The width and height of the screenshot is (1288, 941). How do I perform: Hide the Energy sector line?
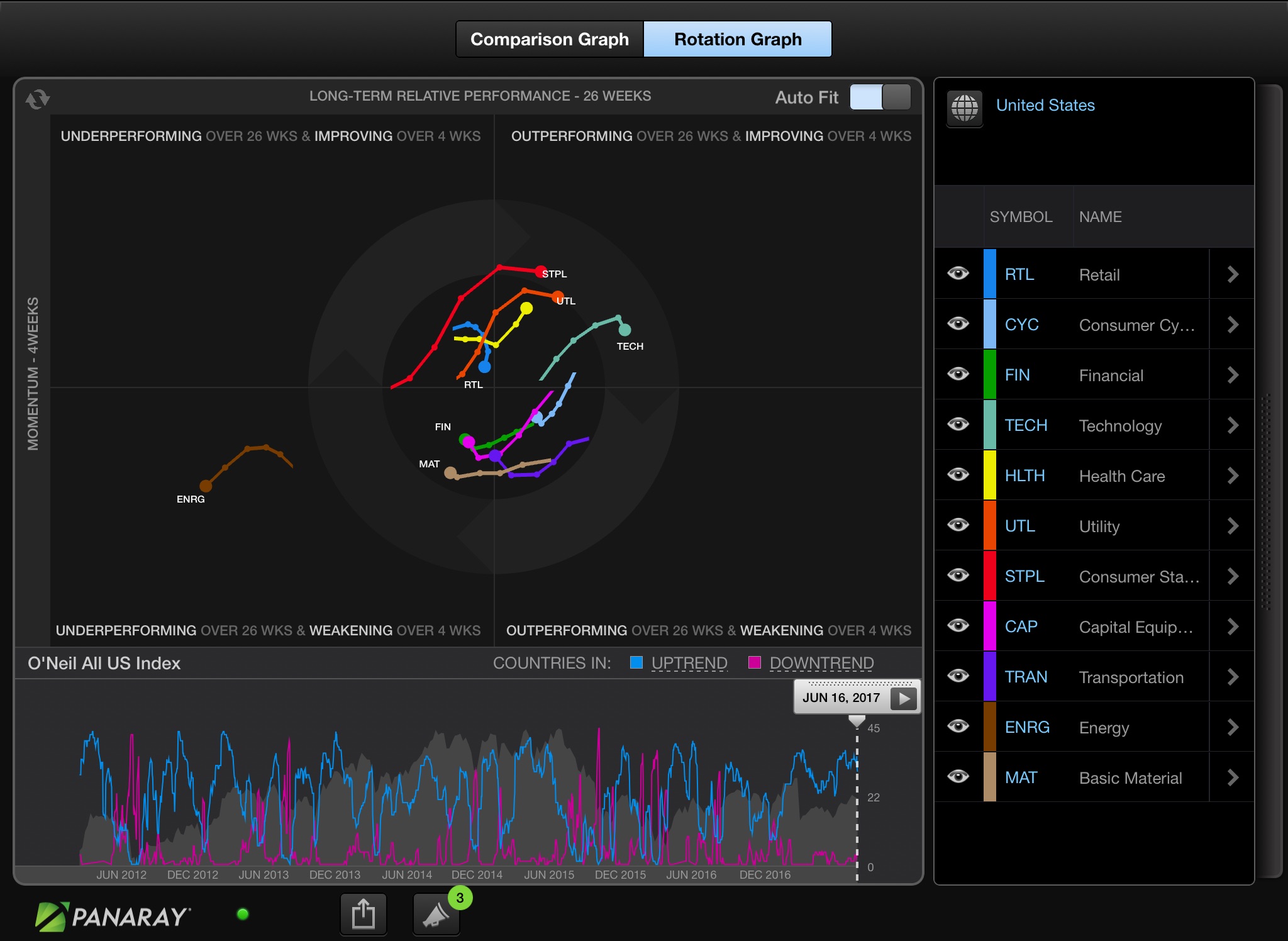click(x=958, y=727)
